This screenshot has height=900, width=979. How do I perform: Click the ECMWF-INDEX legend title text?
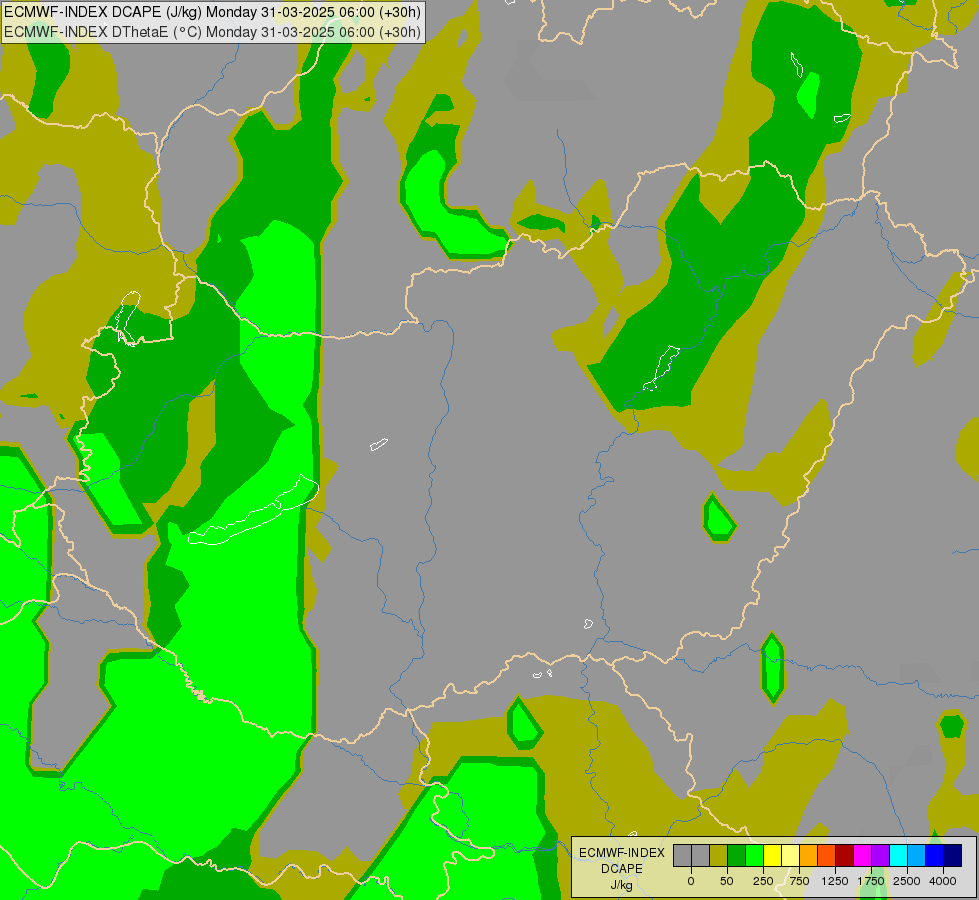click(622, 853)
